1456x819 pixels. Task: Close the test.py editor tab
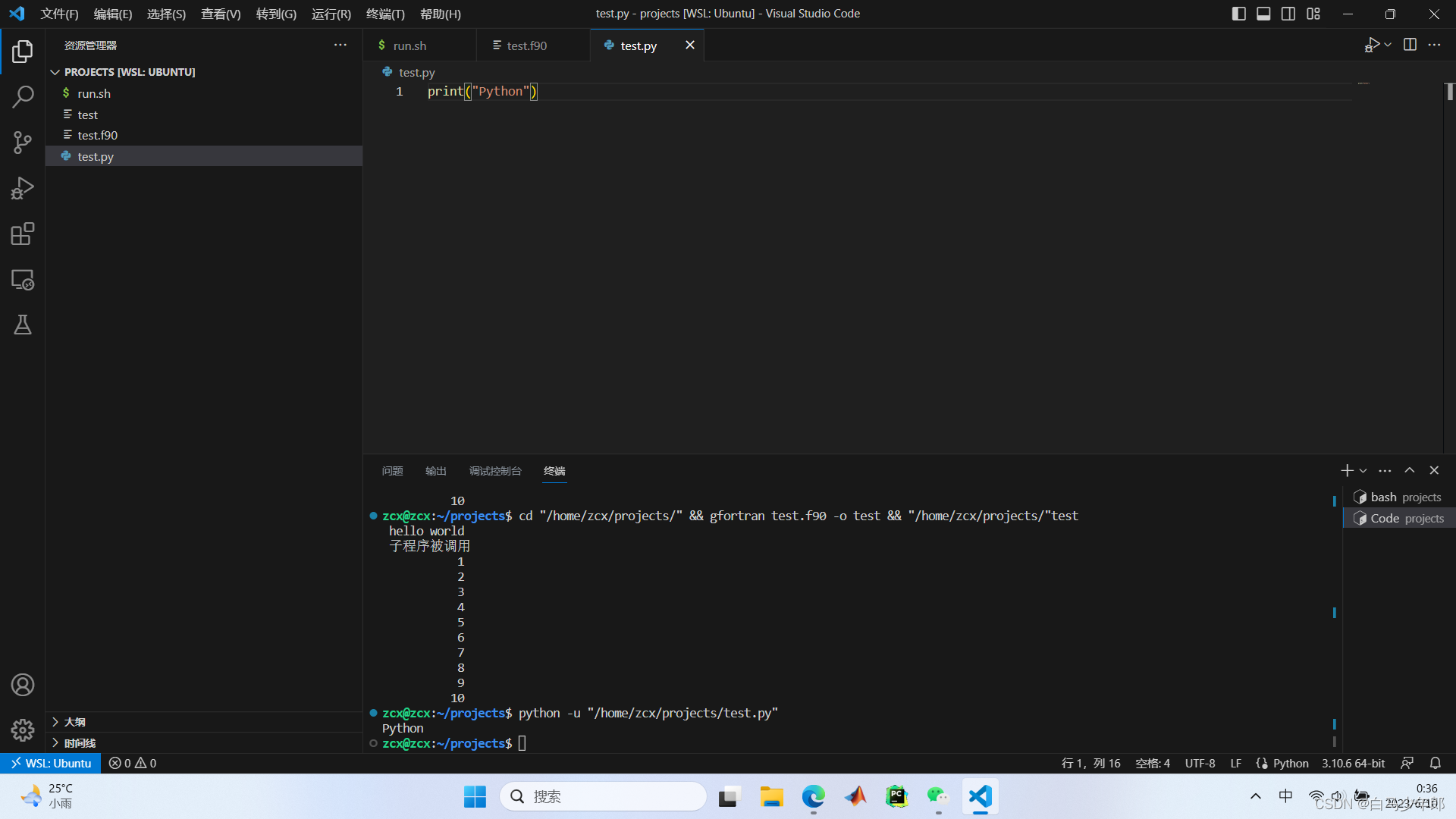690,45
